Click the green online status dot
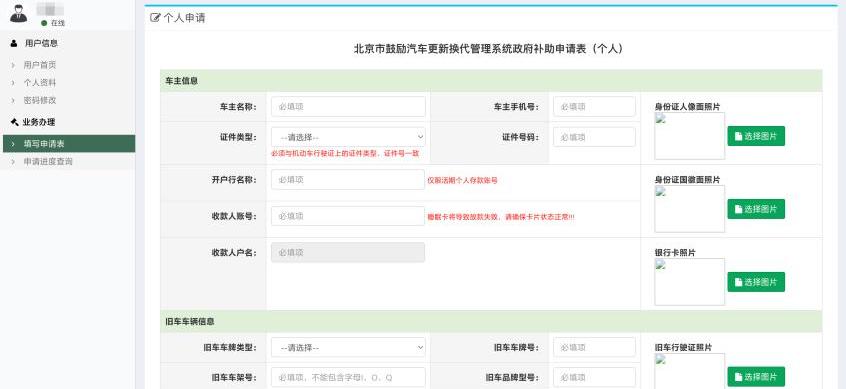This screenshot has height=389, width=846. tap(44, 23)
